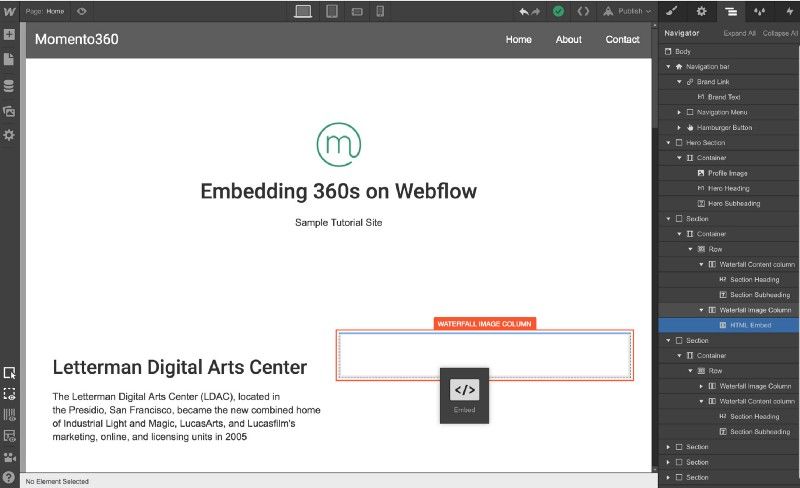Click the Momento360 brand text
800x488 pixels.
click(77, 39)
